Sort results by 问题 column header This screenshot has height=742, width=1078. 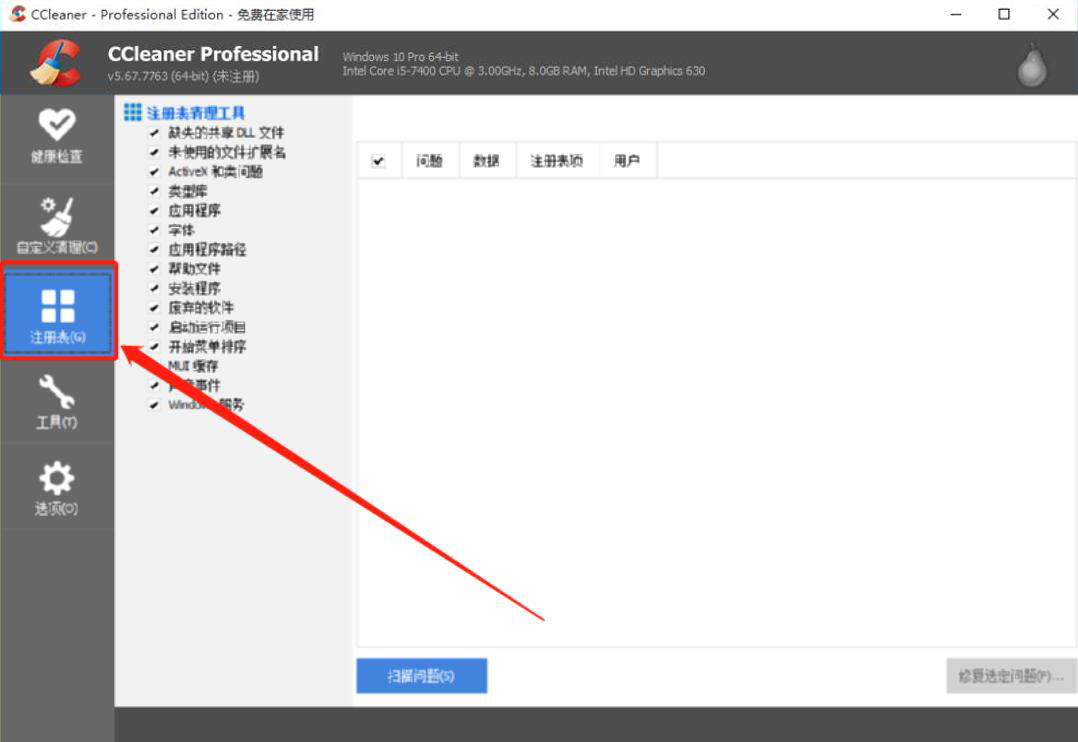430,161
